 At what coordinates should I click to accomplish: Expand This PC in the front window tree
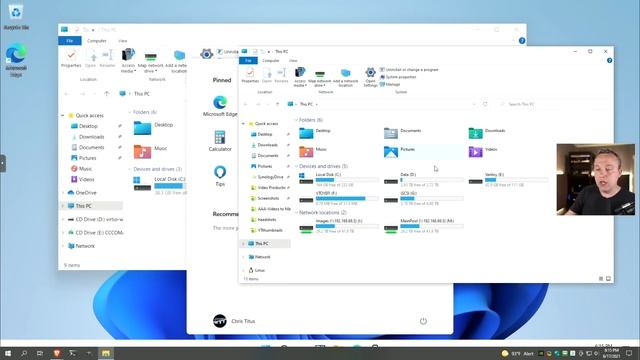tap(243, 244)
